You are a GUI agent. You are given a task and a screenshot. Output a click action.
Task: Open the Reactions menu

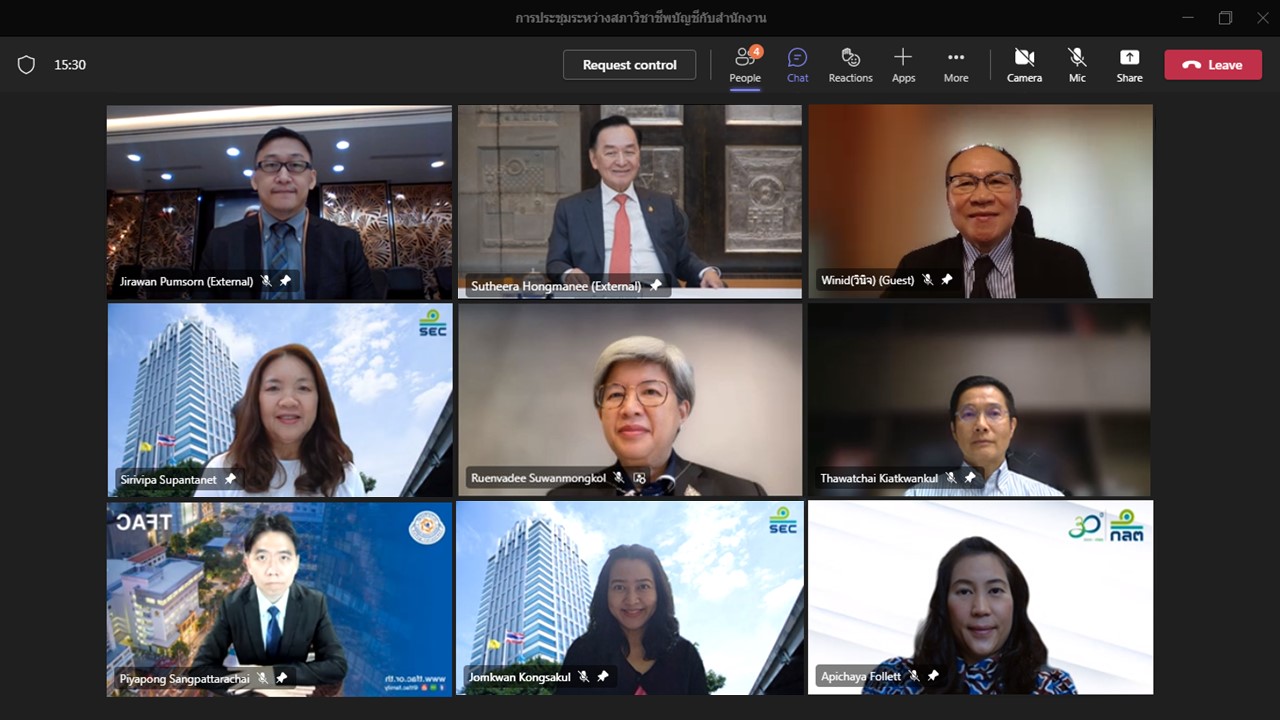[x=850, y=65]
